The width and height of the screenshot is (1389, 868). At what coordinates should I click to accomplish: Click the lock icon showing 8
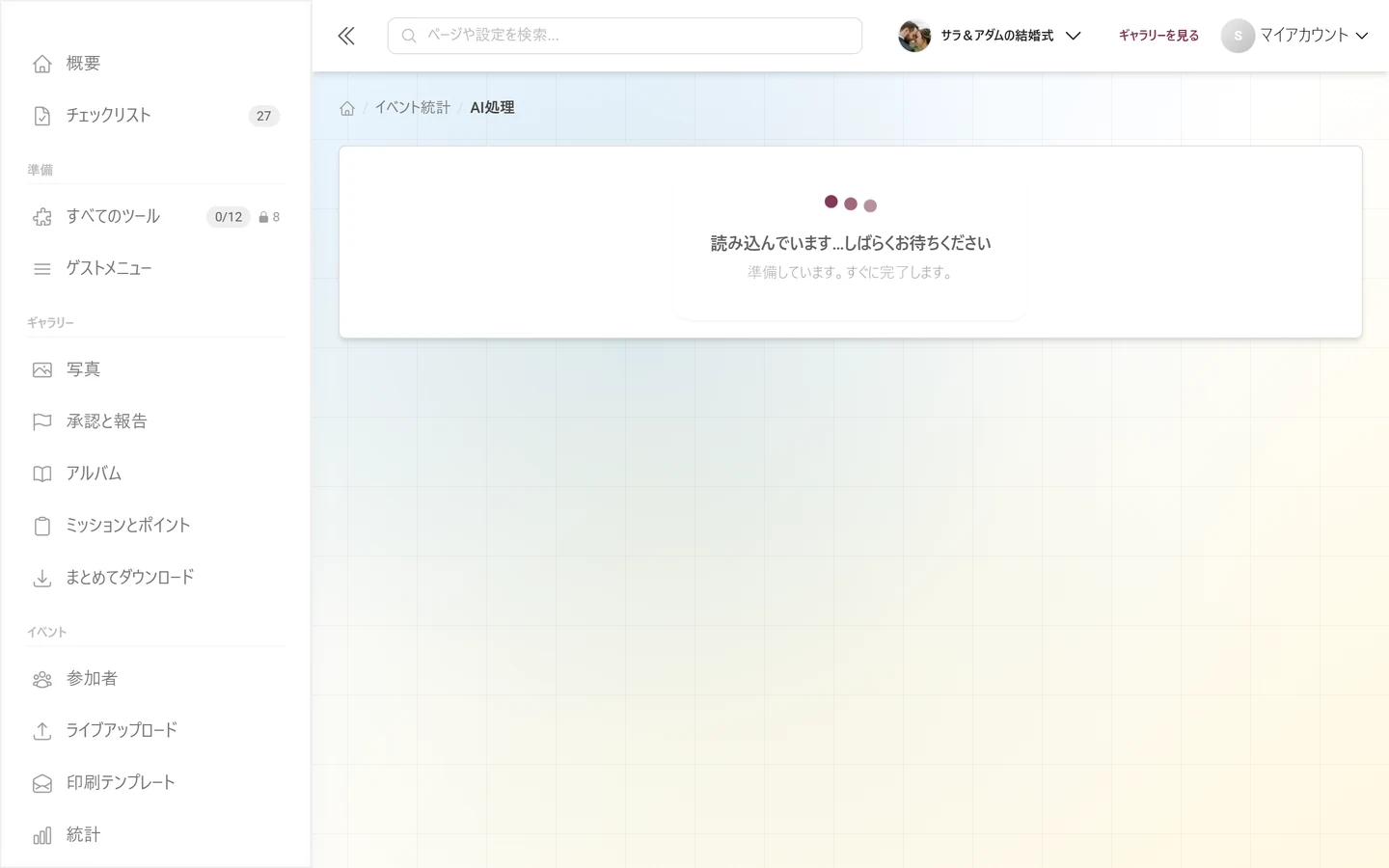click(263, 217)
